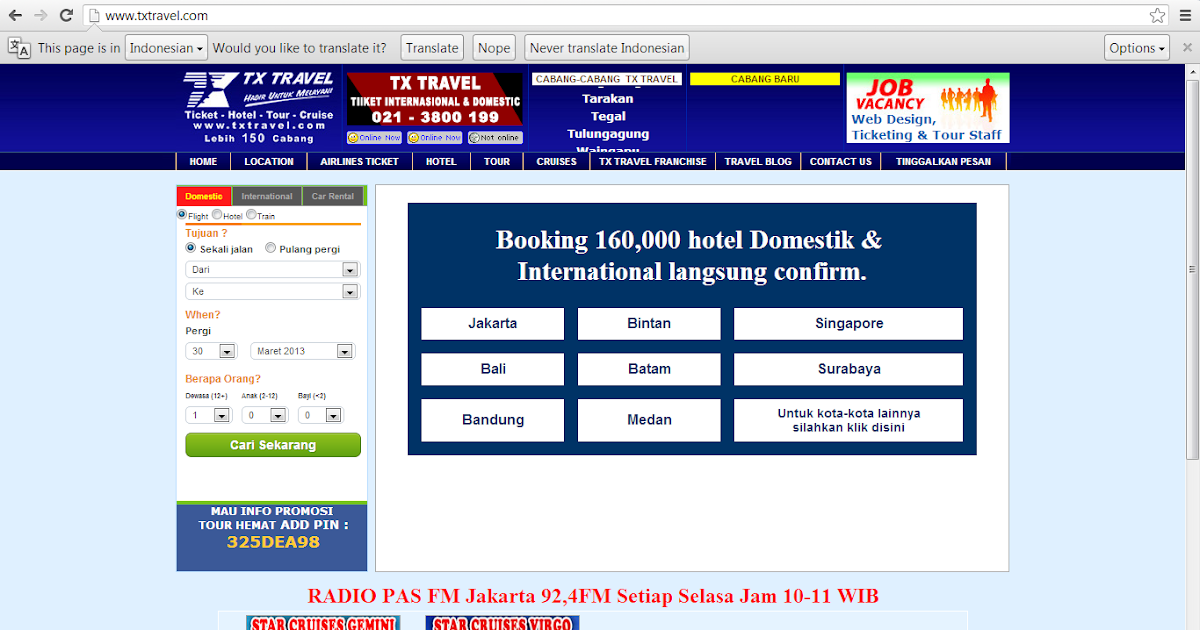Select the Surabaya hotel button
This screenshot has height=630, width=1200.
pos(849,369)
